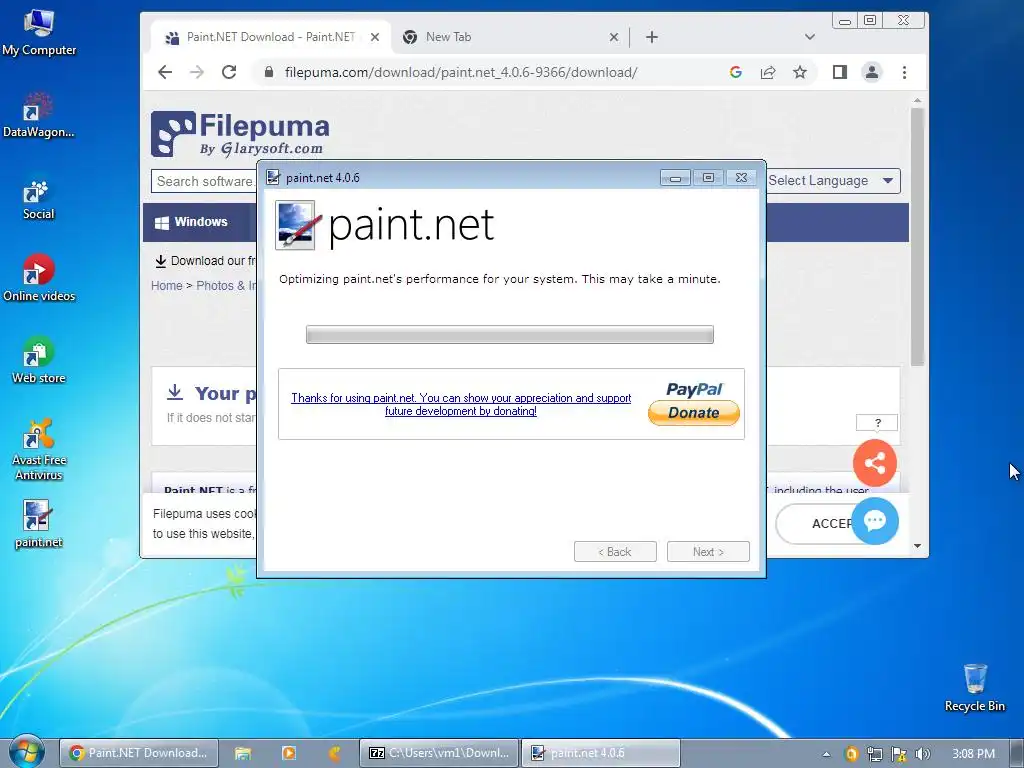Switch to Chrome taskbar button
Image resolution: width=1024 pixels, height=768 pixels.
[138, 753]
